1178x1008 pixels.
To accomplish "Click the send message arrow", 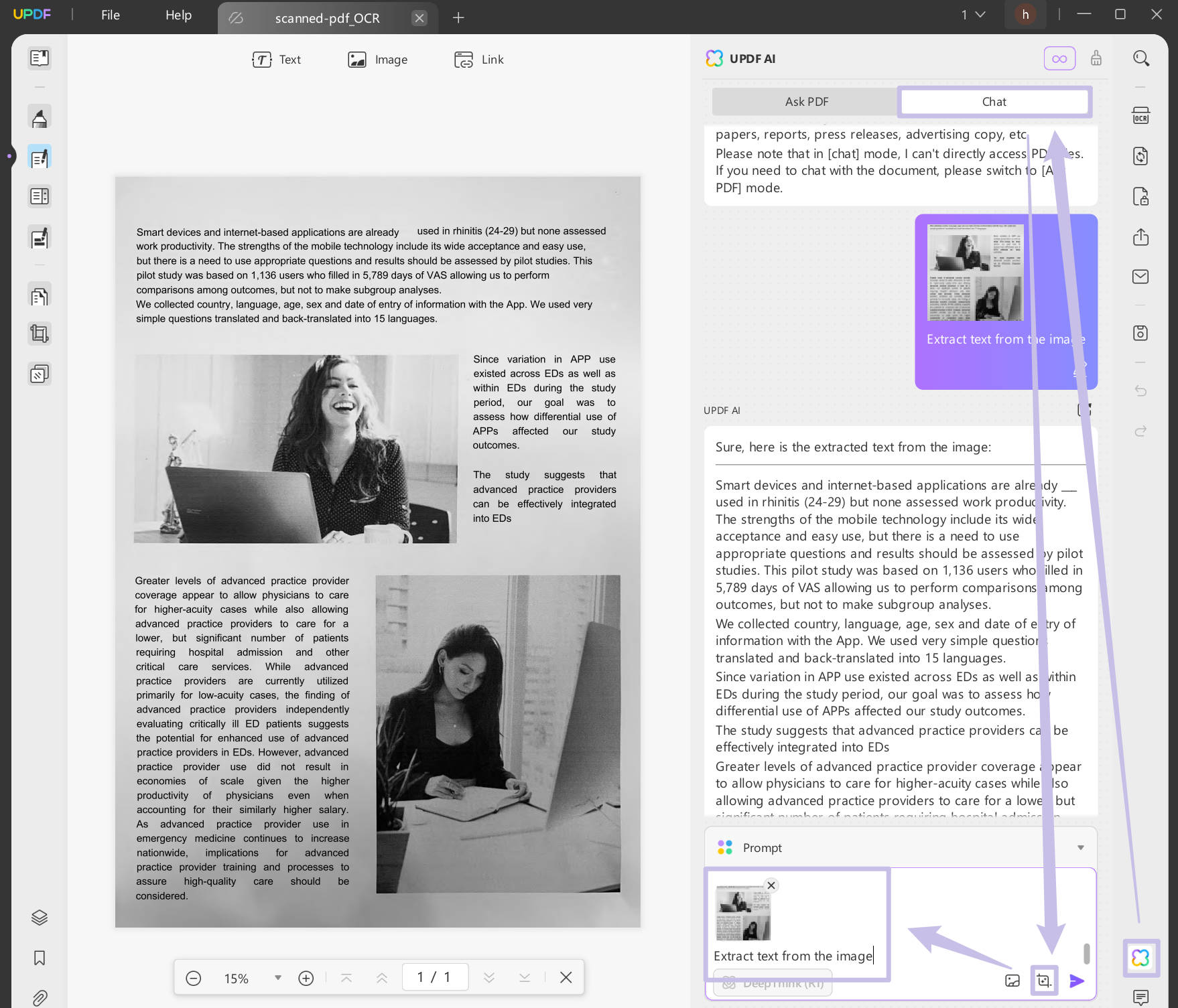I will coord(1077,981).
